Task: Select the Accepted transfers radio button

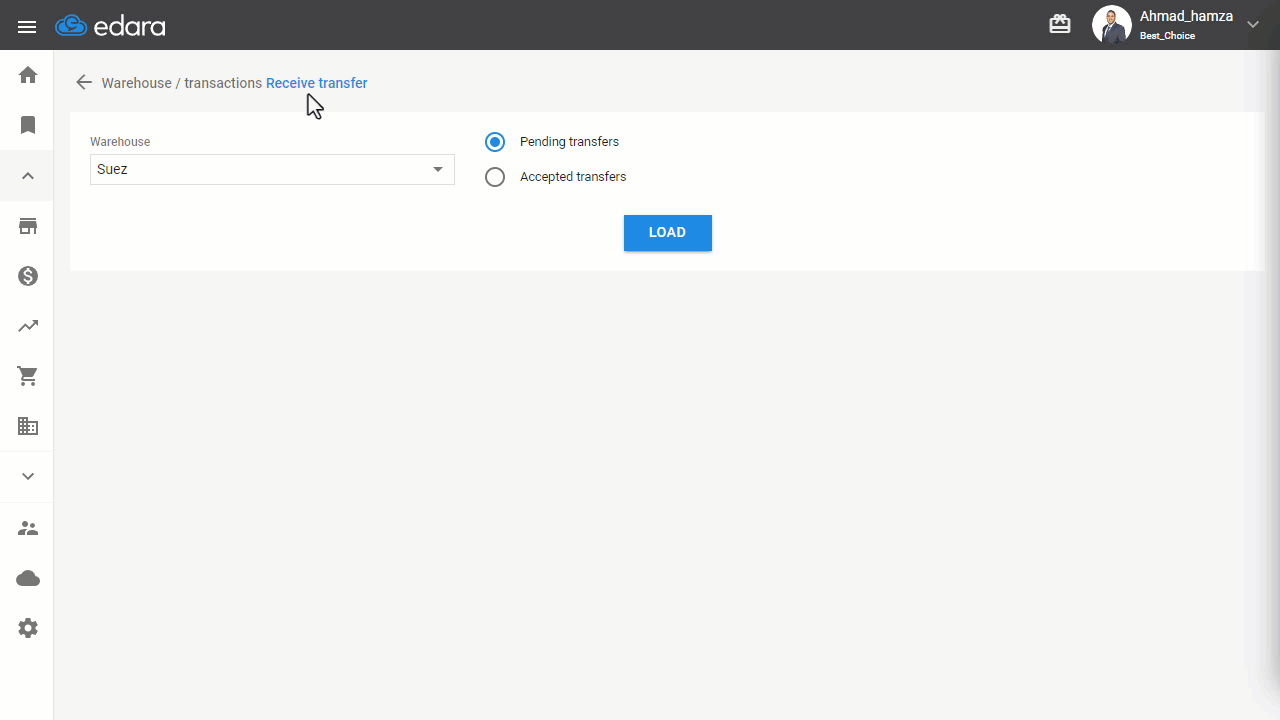Action: click(495, 177)
